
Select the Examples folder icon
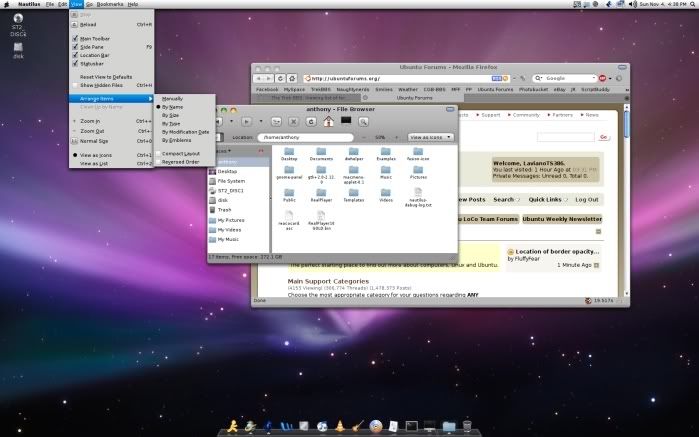click(x=386, y=152)
